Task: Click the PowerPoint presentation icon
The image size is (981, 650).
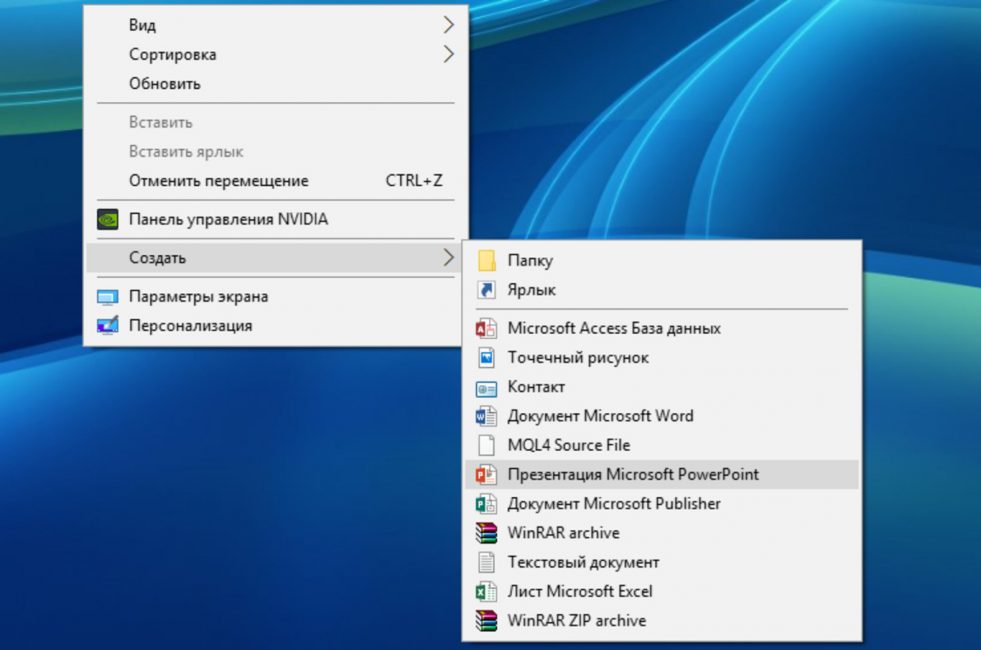Action: [487, 475]
